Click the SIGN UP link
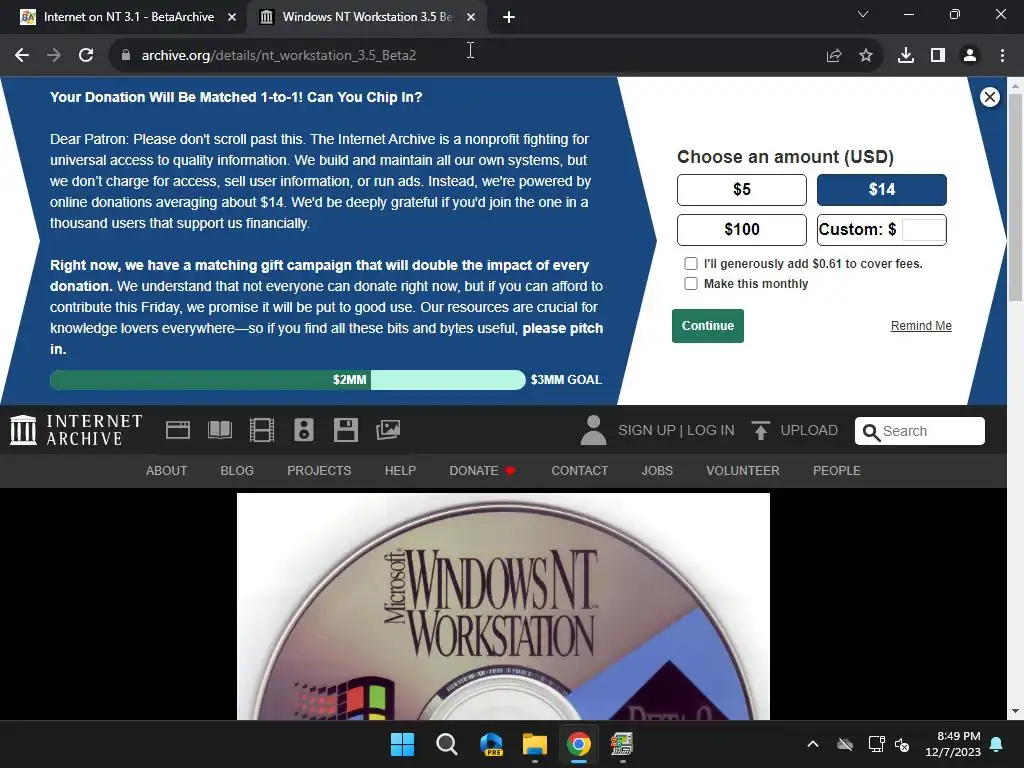The width and height of the screenshot is (1024, 768). point(647,430)
